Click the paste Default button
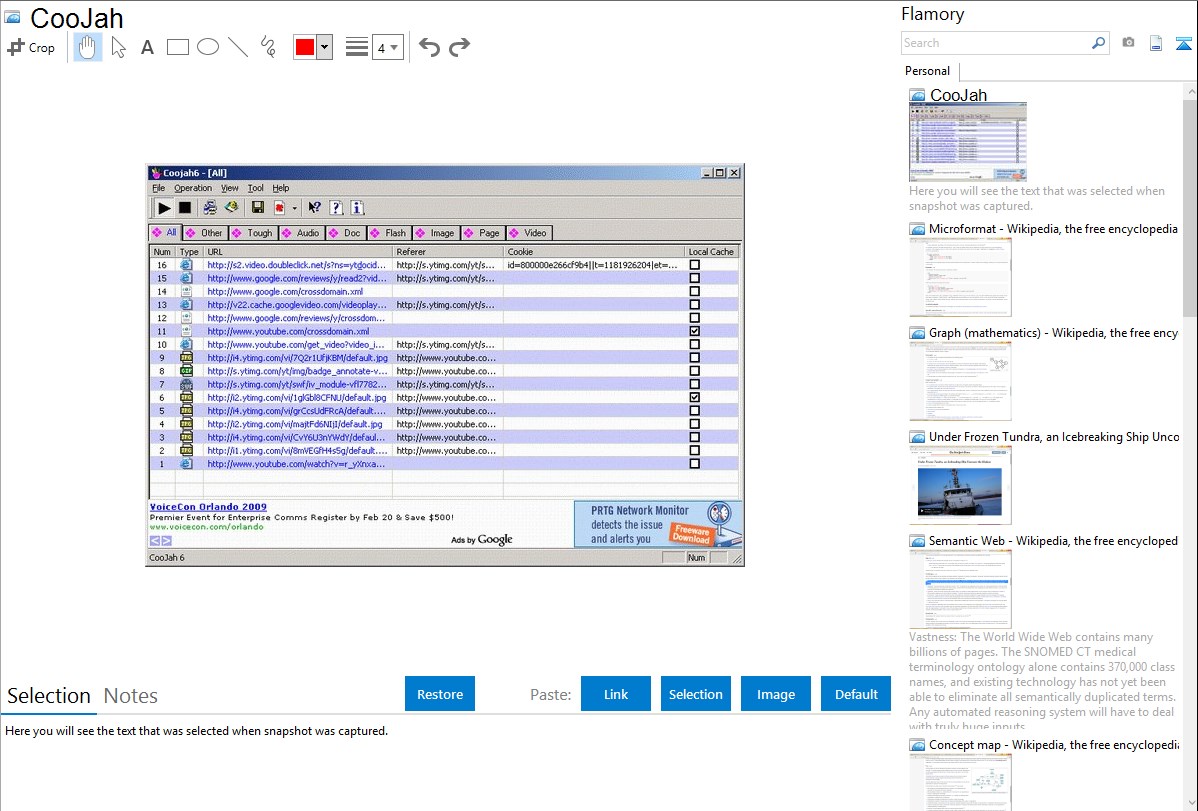Image resolution: width=1198 pixels, height=811 pixels. (x=856, y=694)
